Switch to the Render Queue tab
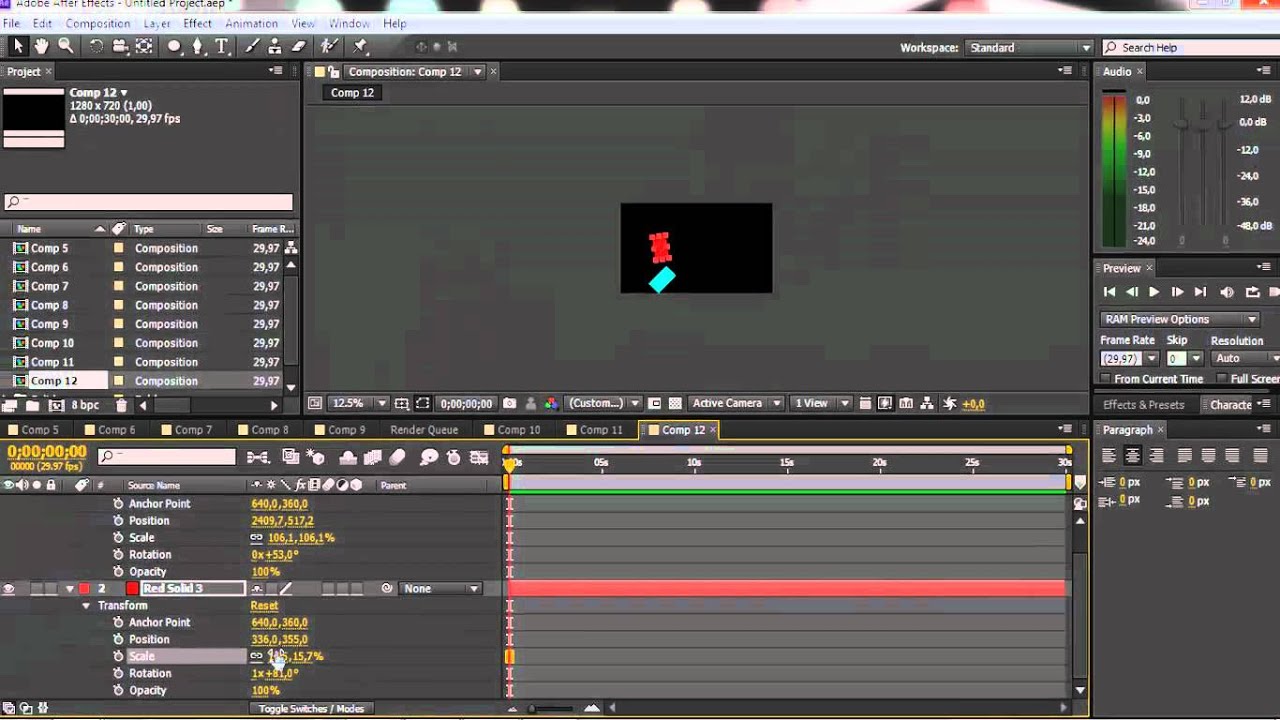Screen dimensions: 1280x720 tap(424, 430)
